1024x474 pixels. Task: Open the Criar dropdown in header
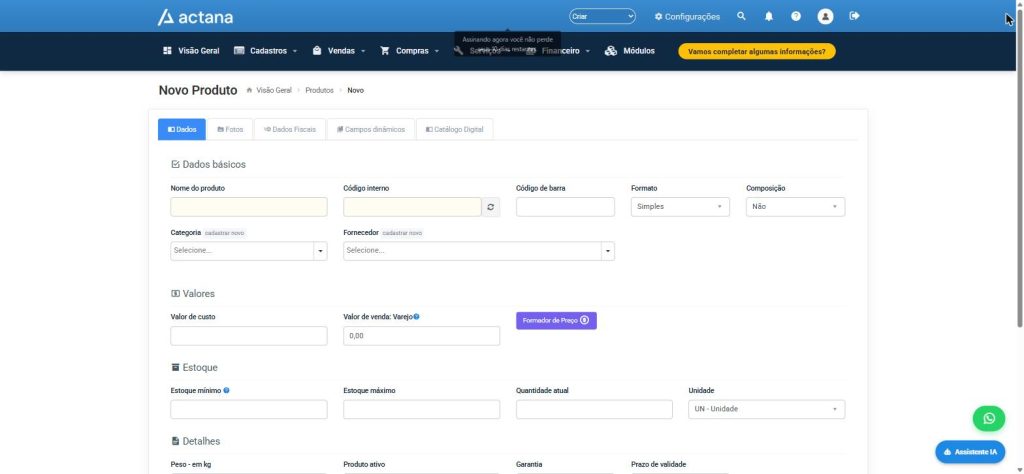602,16
